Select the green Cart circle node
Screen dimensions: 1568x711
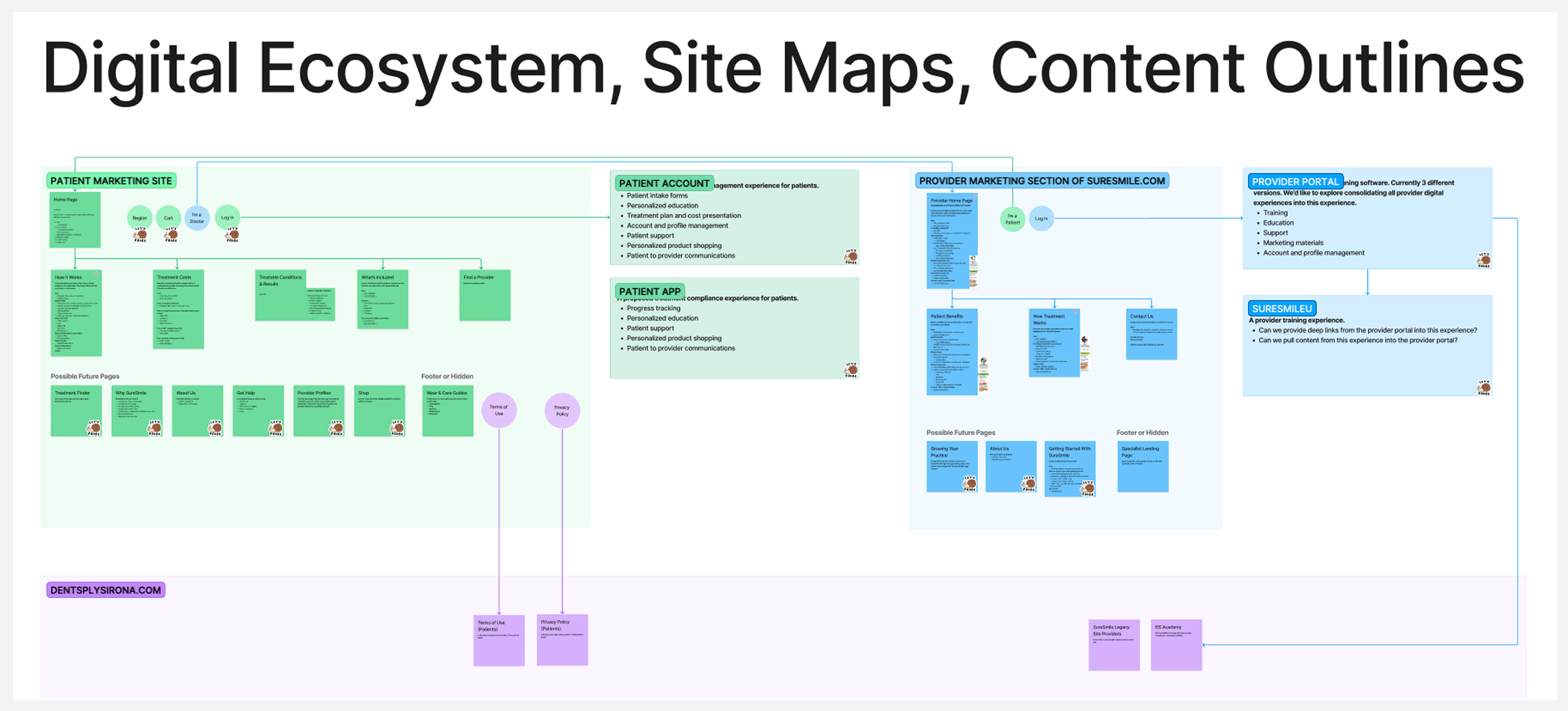point(168,217)
